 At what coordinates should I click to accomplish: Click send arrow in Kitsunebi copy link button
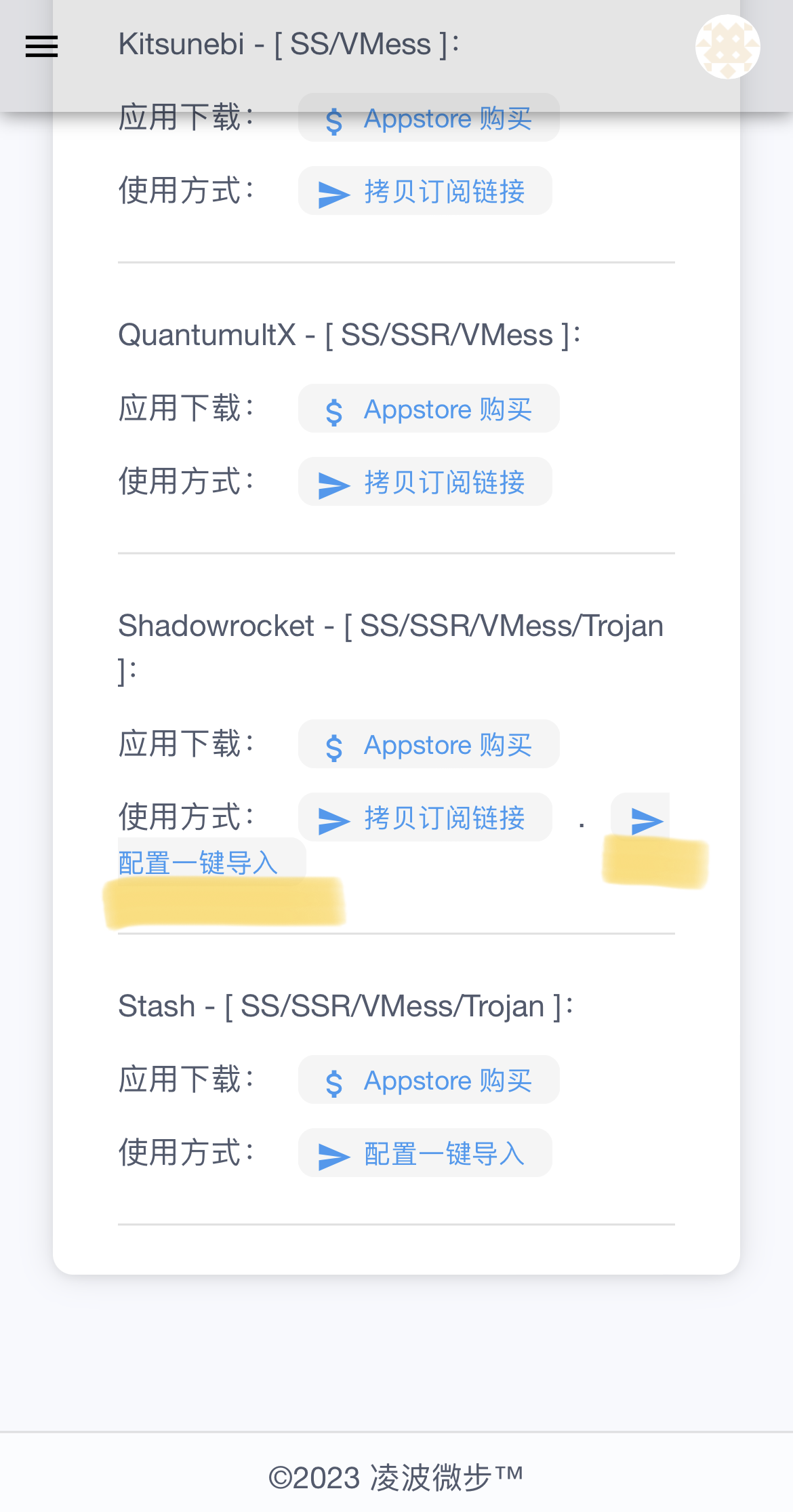point(333,194)
